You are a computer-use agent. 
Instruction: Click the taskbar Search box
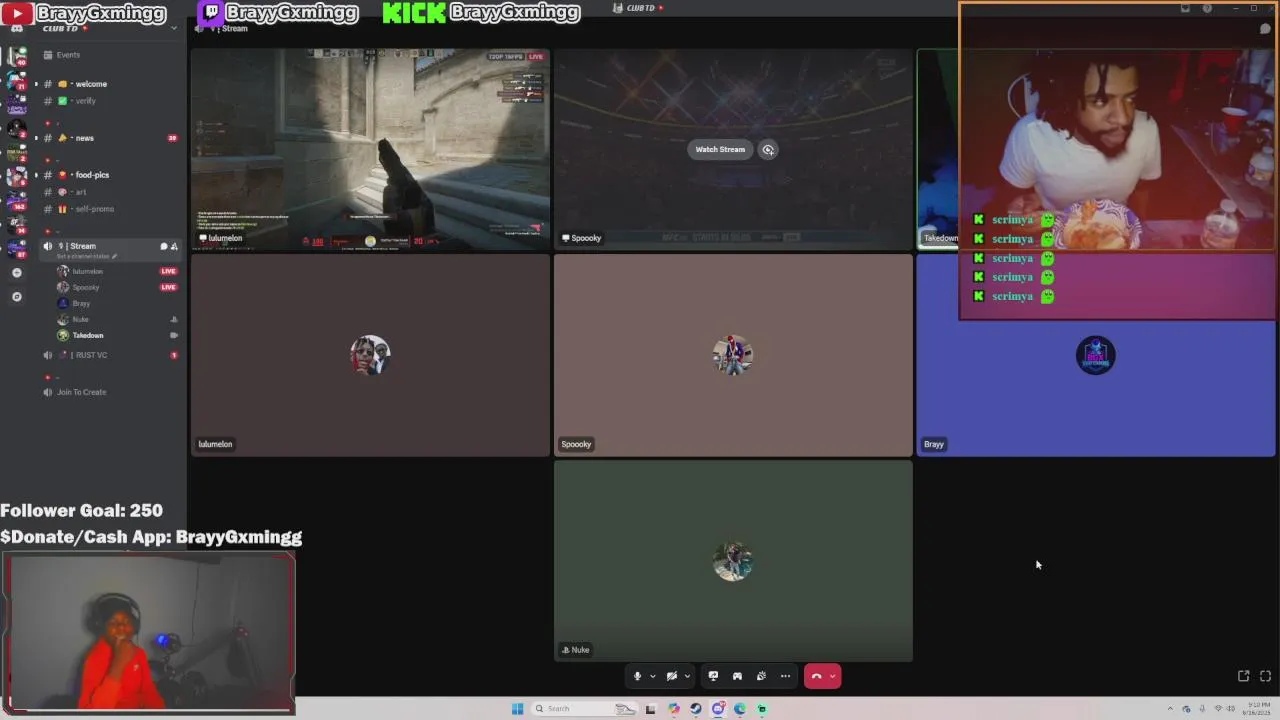click(585, 708)
